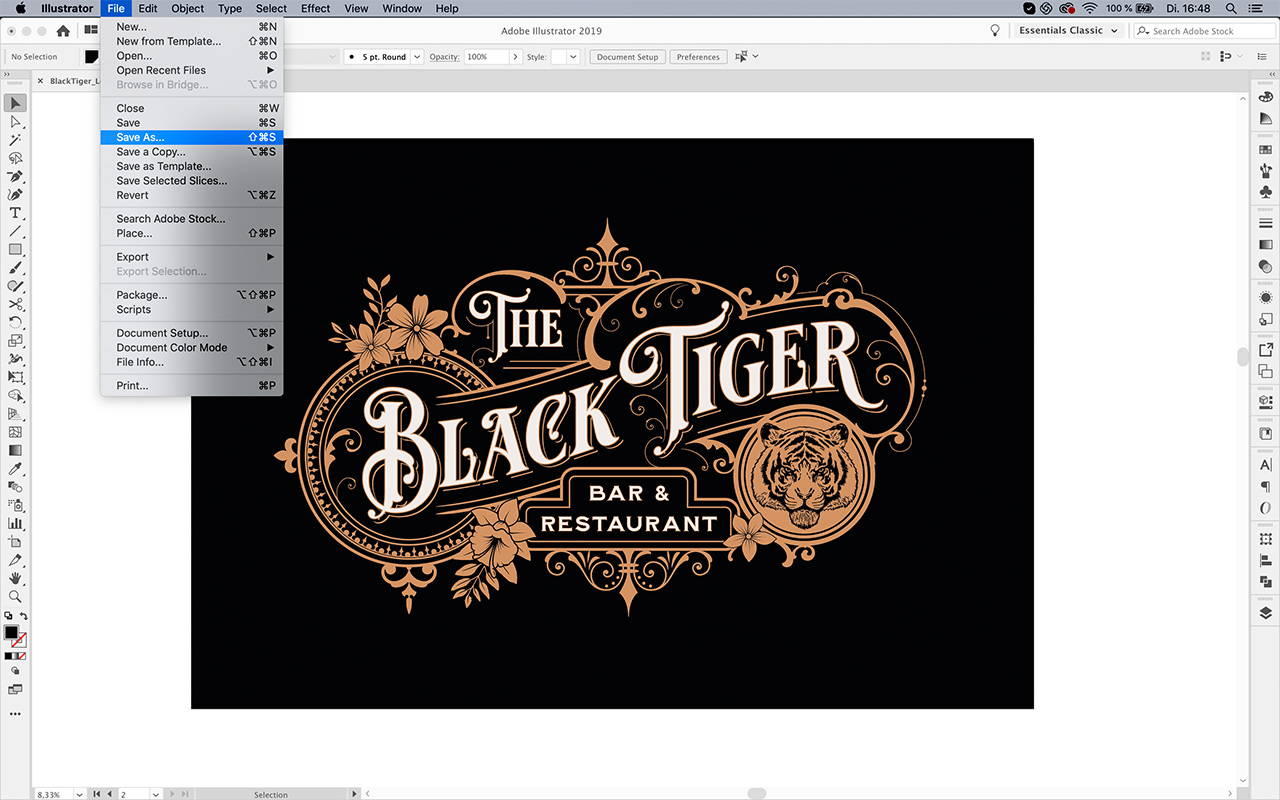The image size is (1280, 800).
Task: Pick the Rectangle tool
Action: coord(15,249)
